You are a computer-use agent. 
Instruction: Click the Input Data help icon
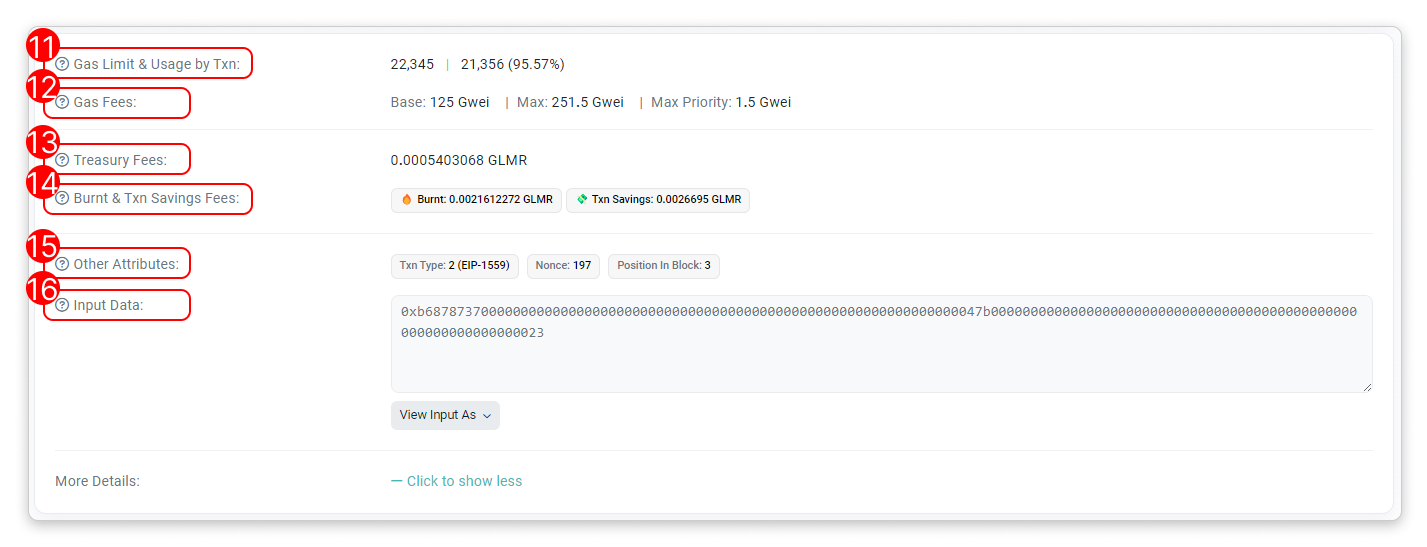[x=63, y=305]
